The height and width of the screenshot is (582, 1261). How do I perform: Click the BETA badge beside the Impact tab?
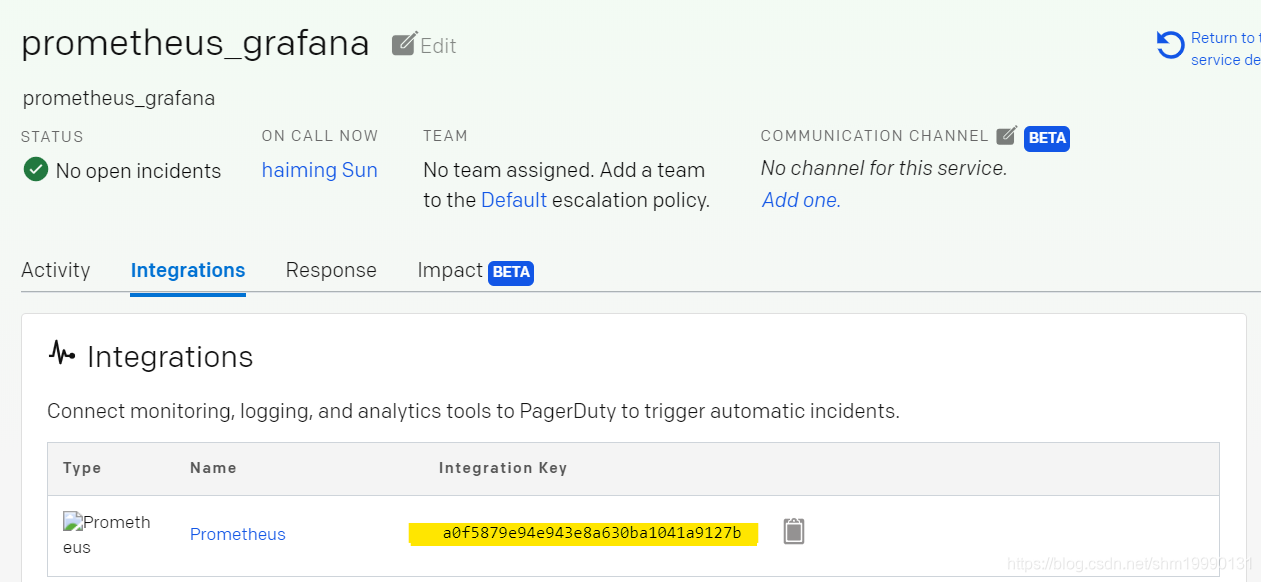coord(511,272)
